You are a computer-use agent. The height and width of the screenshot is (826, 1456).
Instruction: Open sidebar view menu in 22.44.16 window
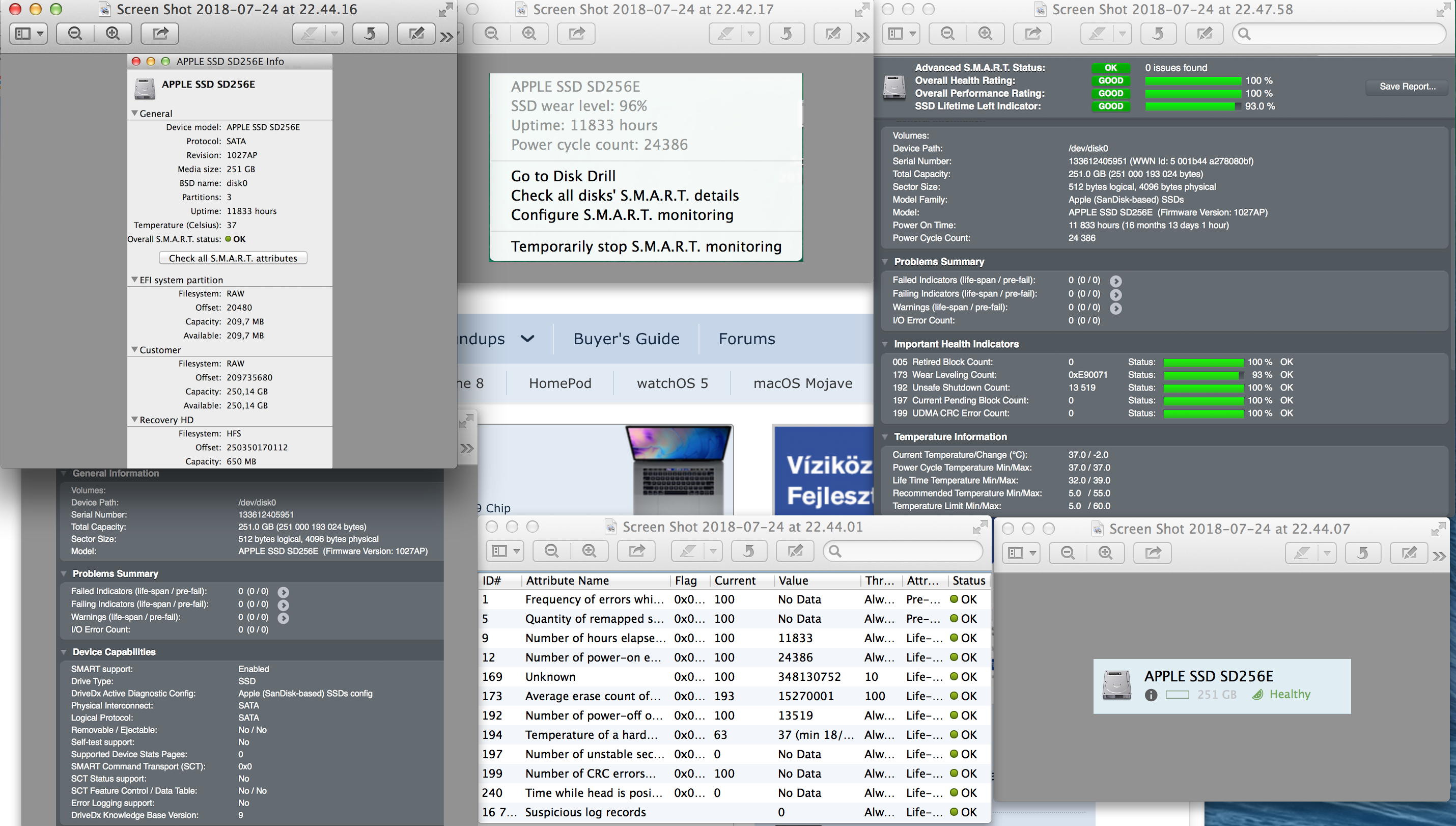click(x=29, y=34)
